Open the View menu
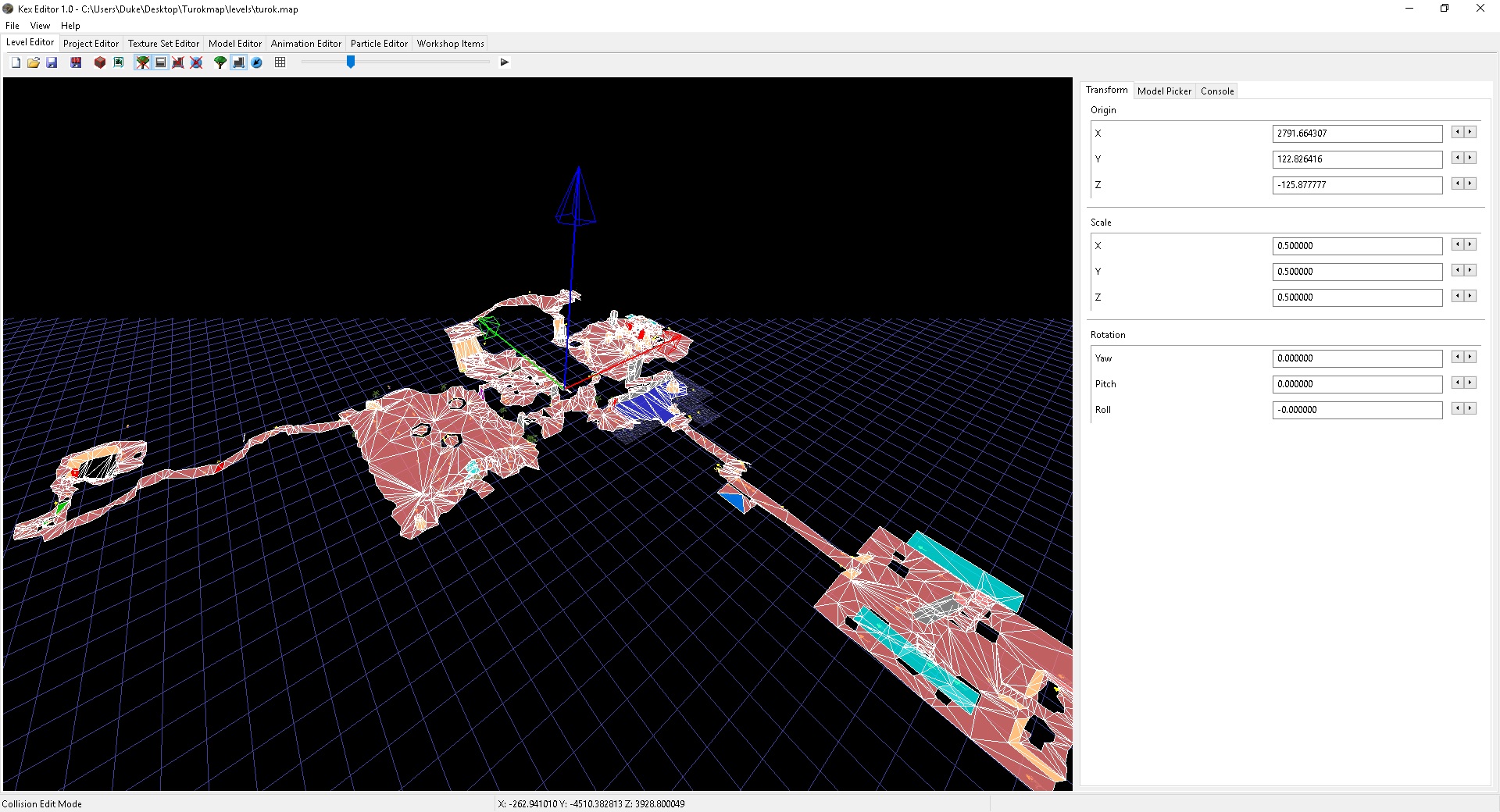Screen dimensions: 1500x812 pyautogui.click(x=40, y=26)
